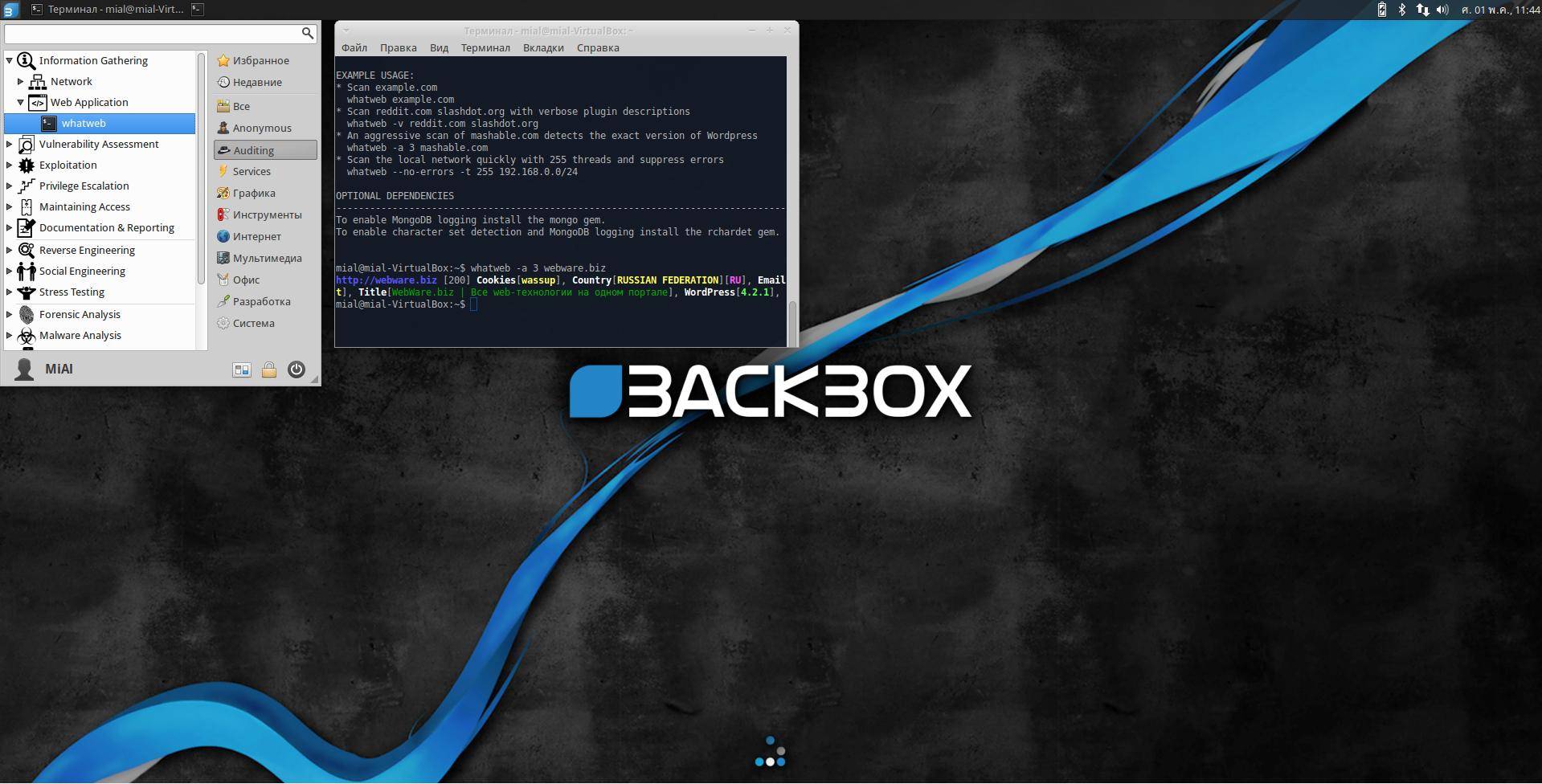1542x784 pixels.
Task: Click the "EXAMPLE USAGE:" line in the terminal
Action: [375, 76]
